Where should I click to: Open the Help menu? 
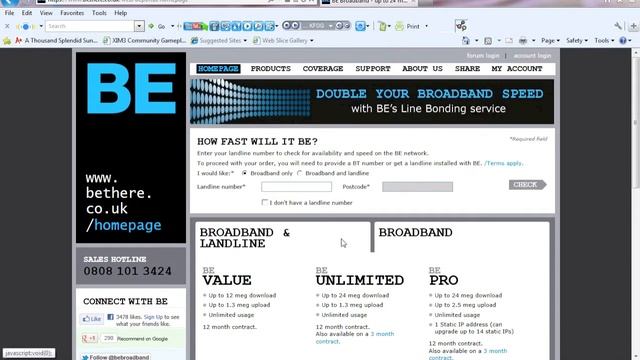click(120, 13)
